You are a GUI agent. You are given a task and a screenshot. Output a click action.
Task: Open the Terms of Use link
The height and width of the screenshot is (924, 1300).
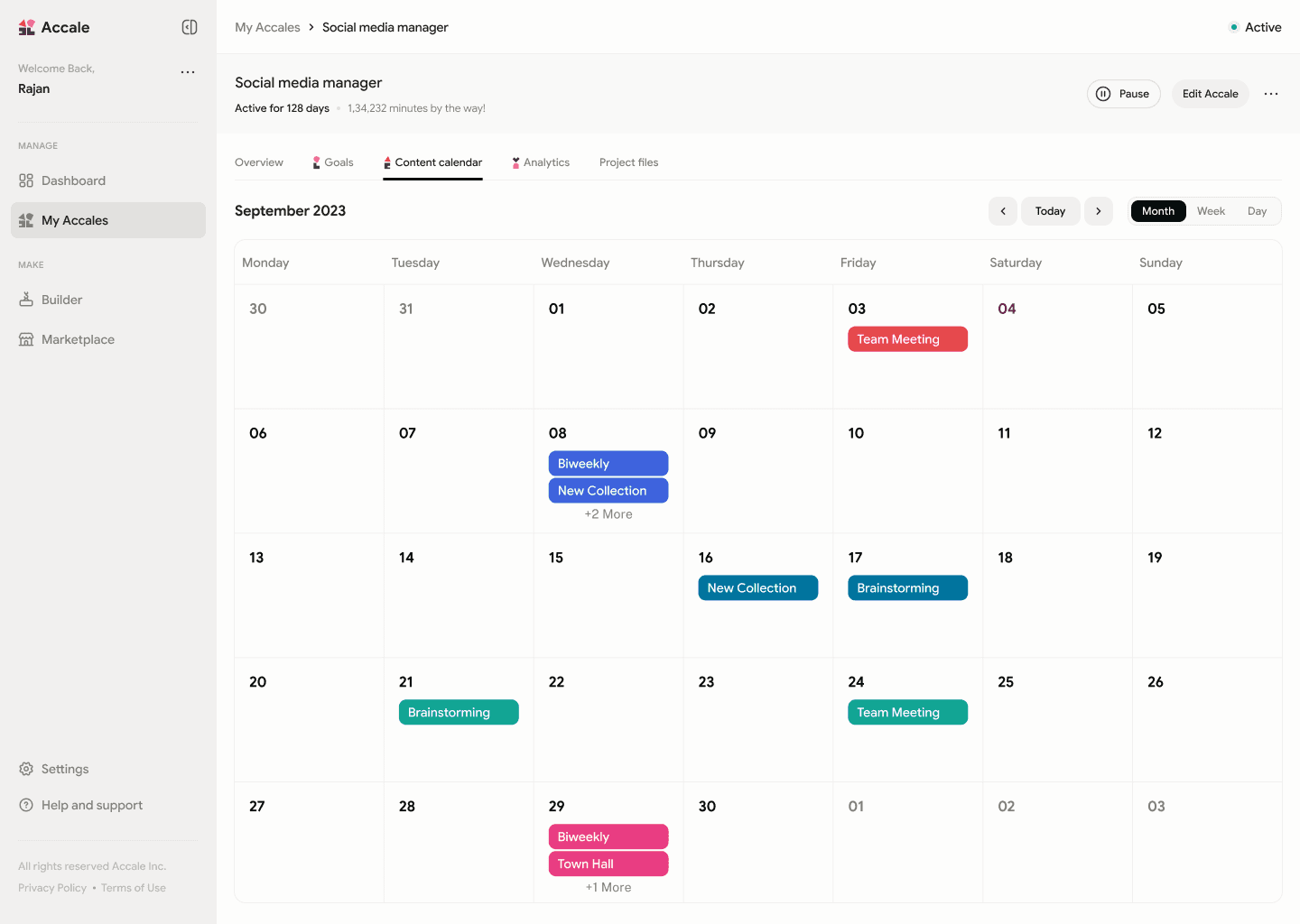134,888
